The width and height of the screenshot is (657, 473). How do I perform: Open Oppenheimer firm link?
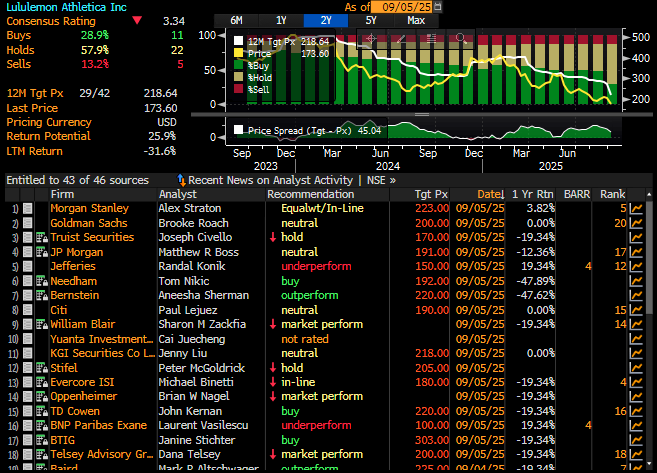tap(84, 396)
